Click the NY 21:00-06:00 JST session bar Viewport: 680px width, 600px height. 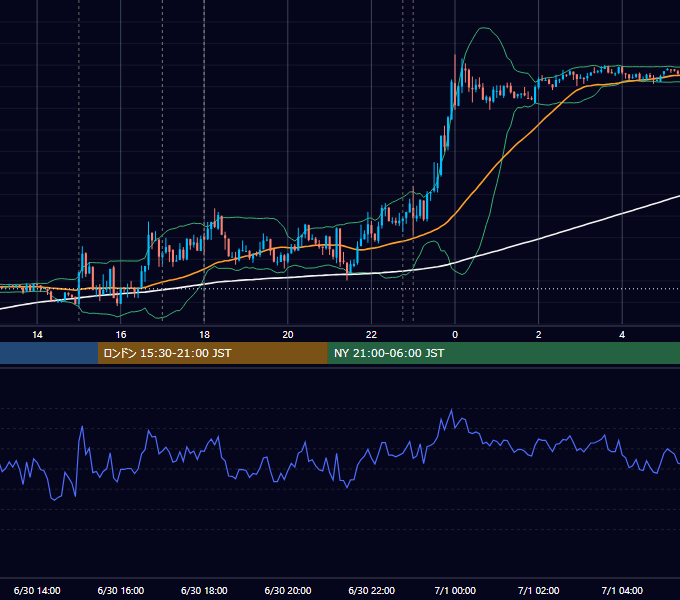point(503,353)
